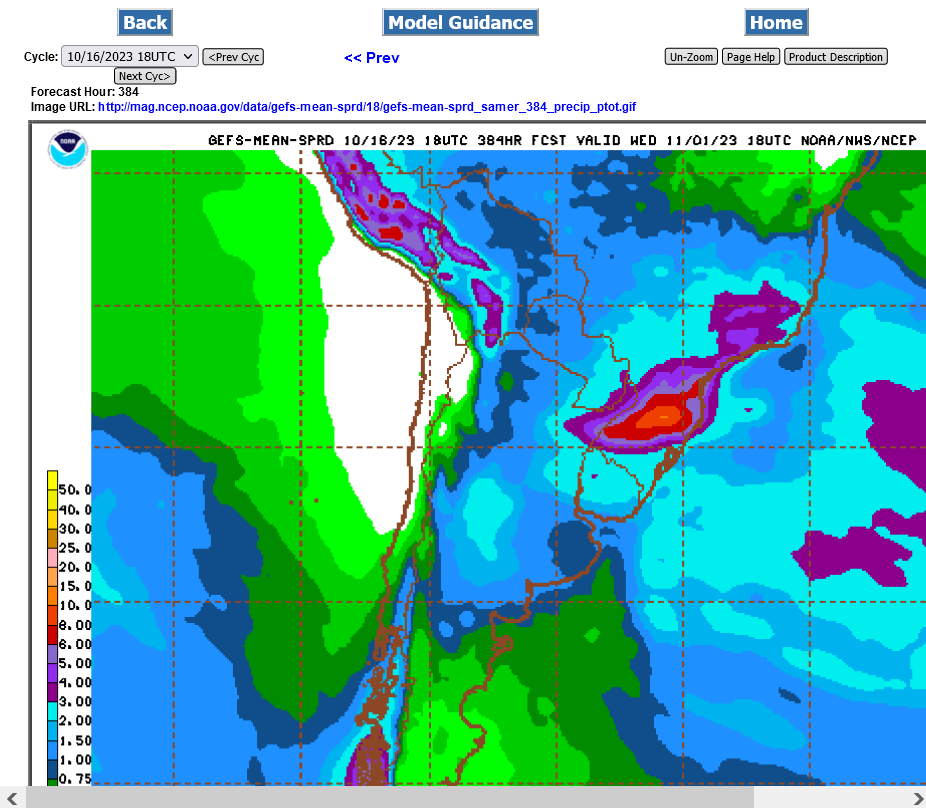This screenshot has width=926, height=808.
Task: Open Page Help
Action: pos(751,57)
